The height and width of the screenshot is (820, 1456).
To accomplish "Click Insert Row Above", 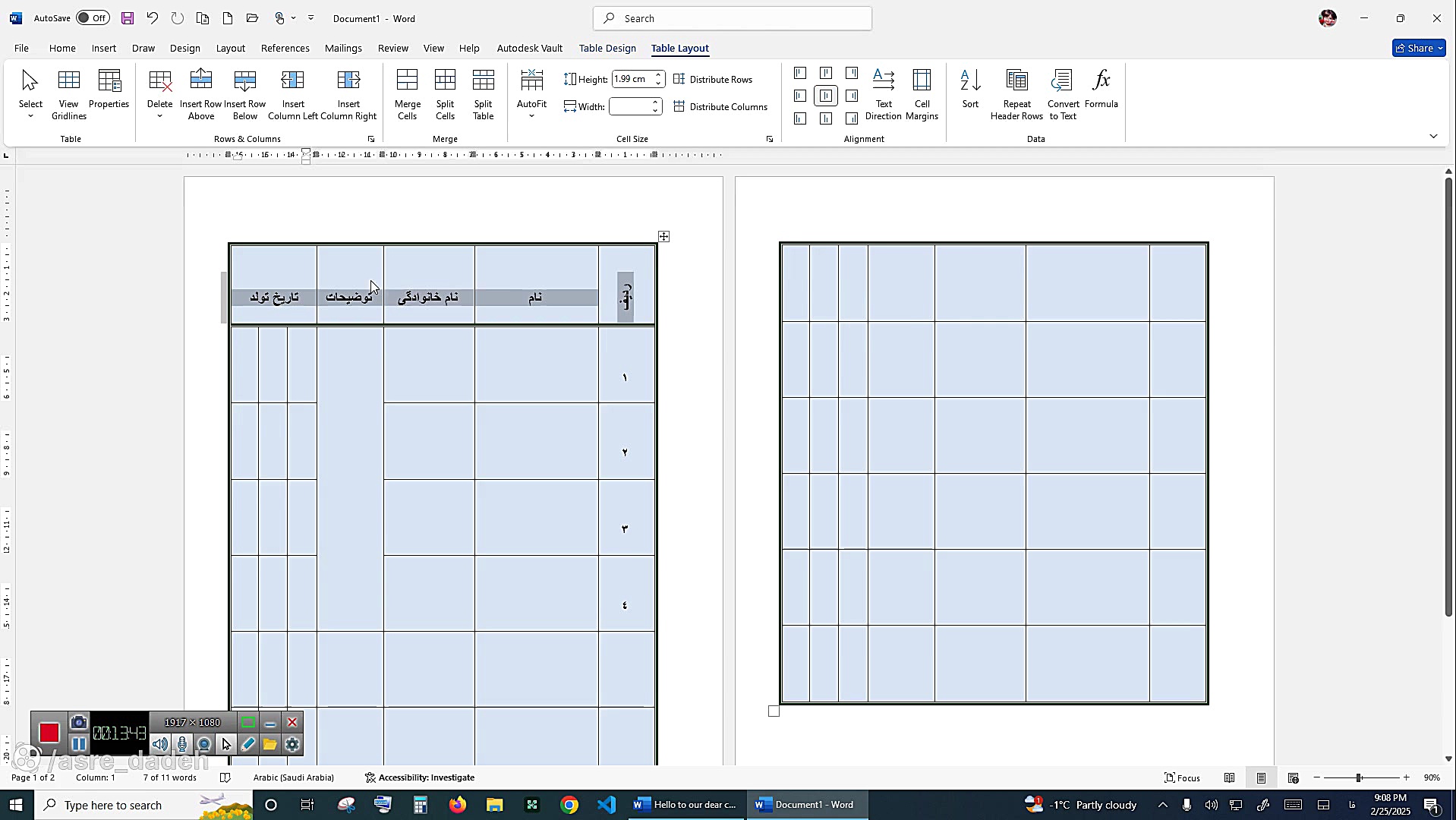I will pos(201,95).
